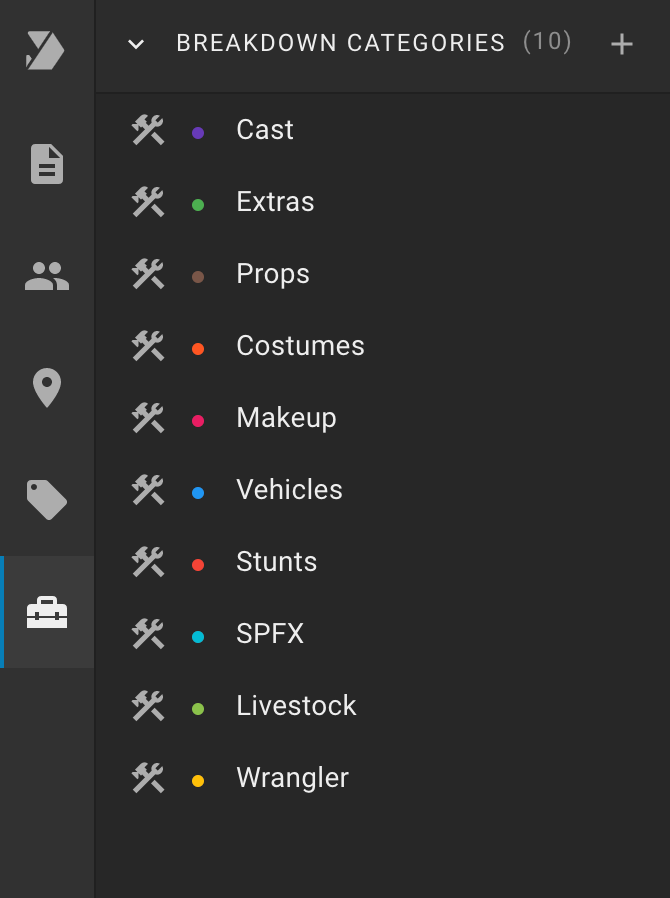Click the category count (10) label

pyautogui.click(x=547, y=42)
